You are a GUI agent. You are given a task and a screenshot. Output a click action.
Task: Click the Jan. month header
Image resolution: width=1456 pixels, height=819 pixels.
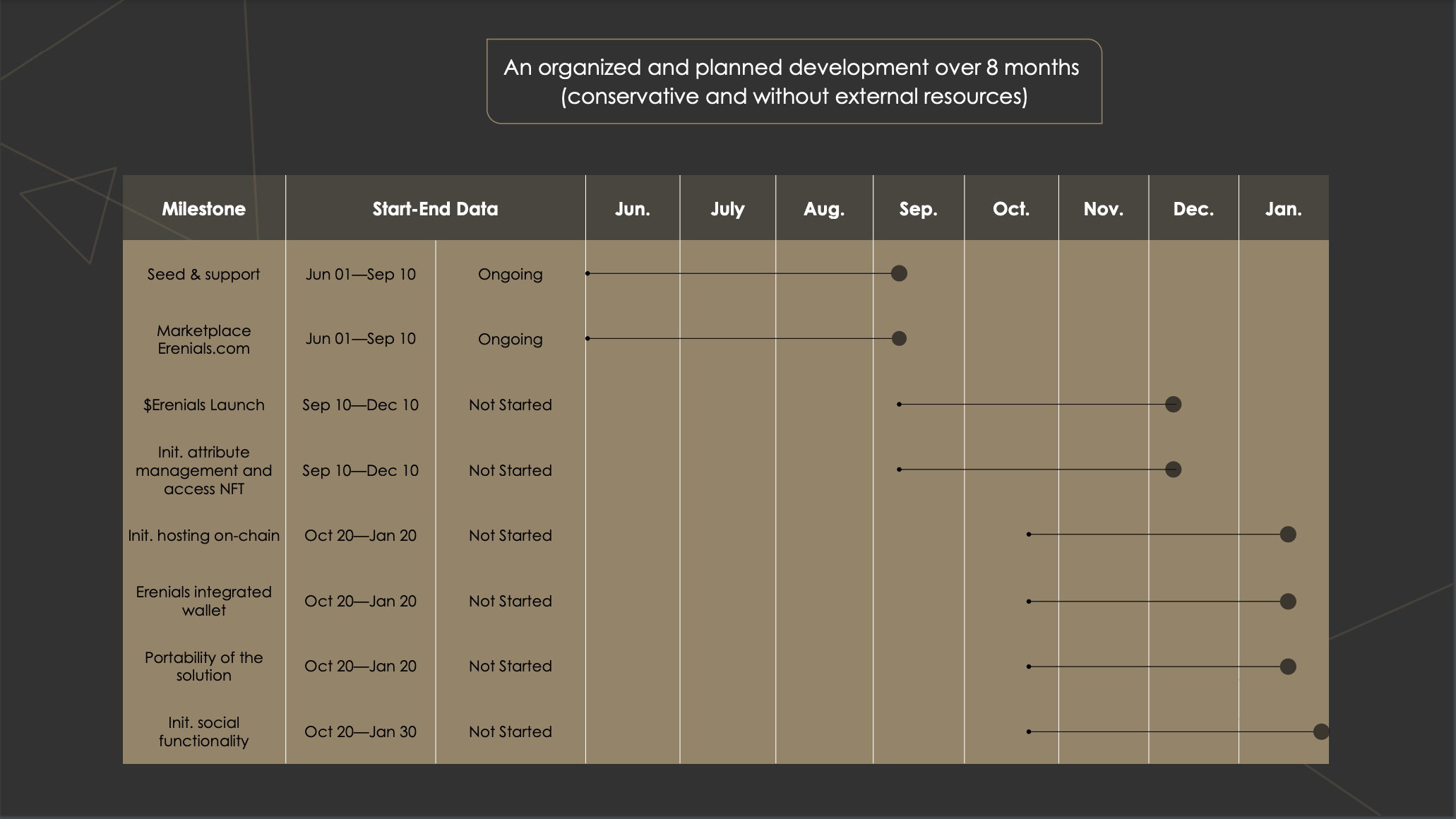1283,209
